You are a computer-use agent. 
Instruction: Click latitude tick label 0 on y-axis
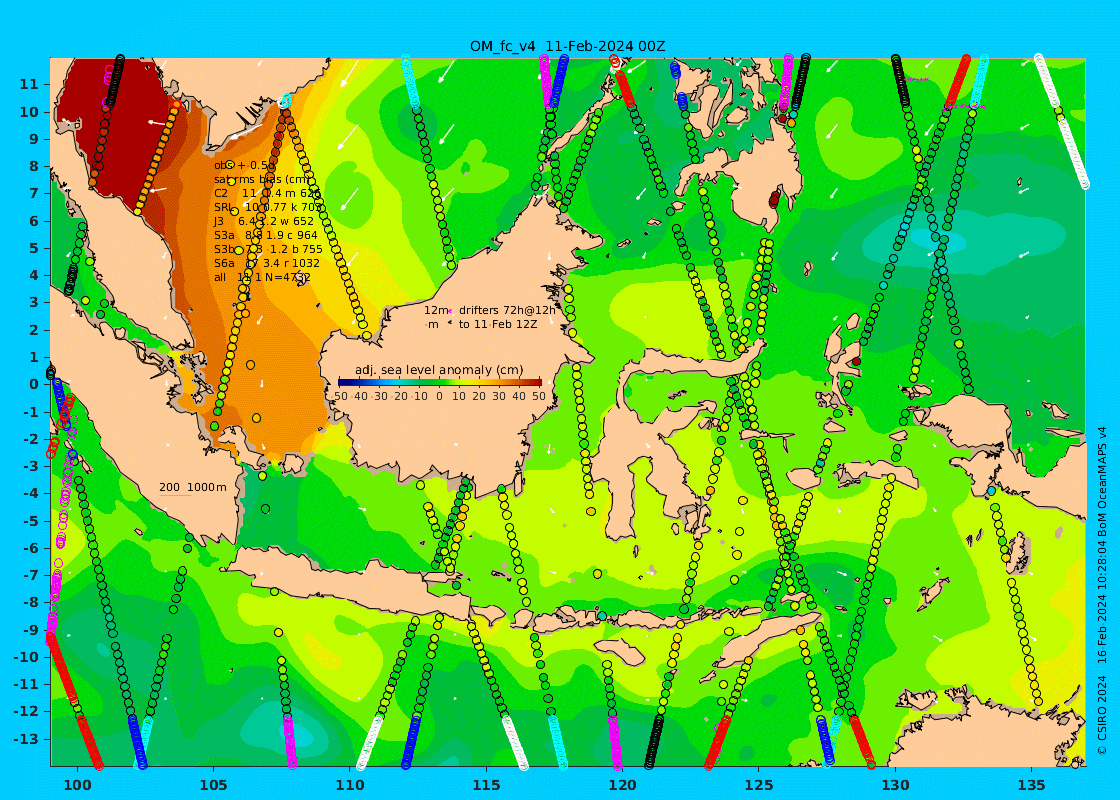(x=34, y=384)
